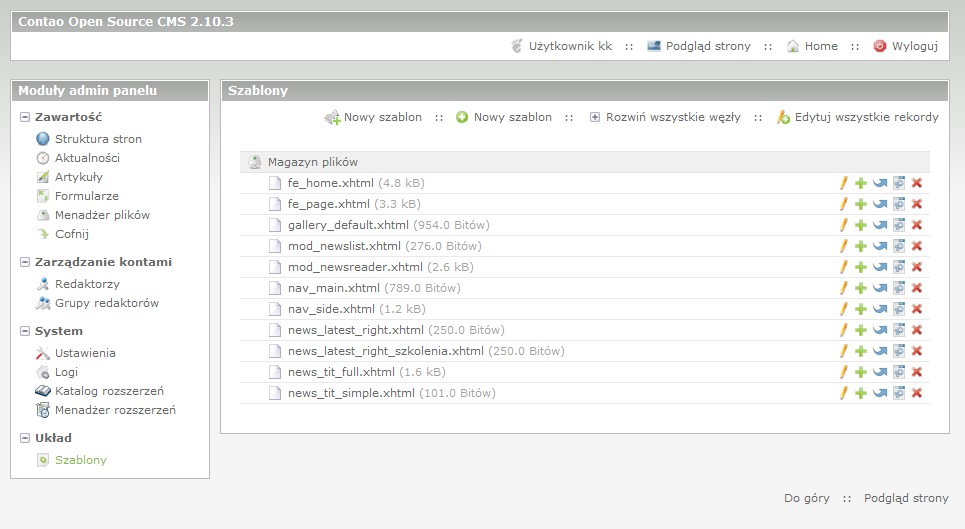Collapse the Zawartość module group
965x529 pixels.
click(x=25, y=117)
